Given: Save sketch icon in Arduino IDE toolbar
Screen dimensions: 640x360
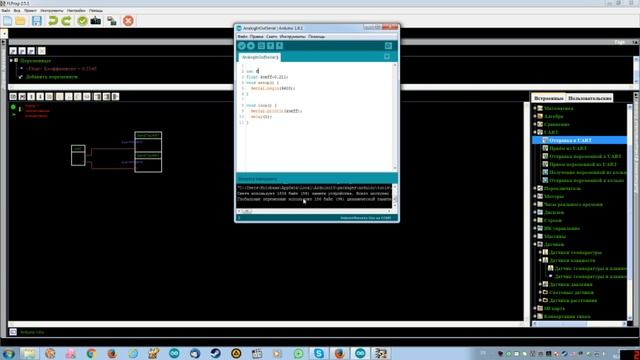Looking at the screenshot, I should tap(280, 46).
